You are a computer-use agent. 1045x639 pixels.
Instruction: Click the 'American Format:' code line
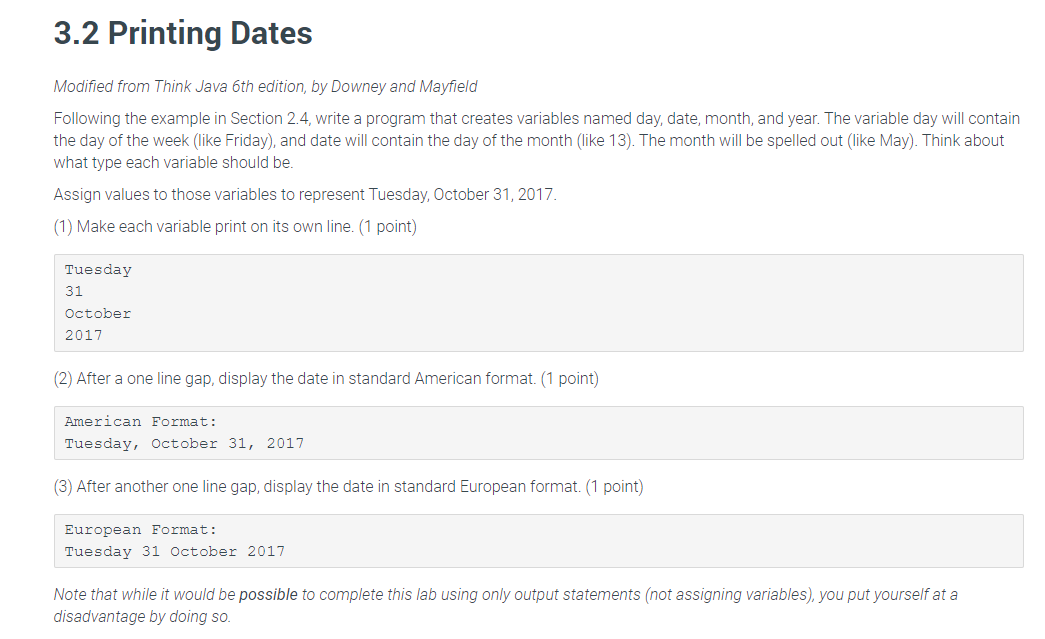pos(141,422)
